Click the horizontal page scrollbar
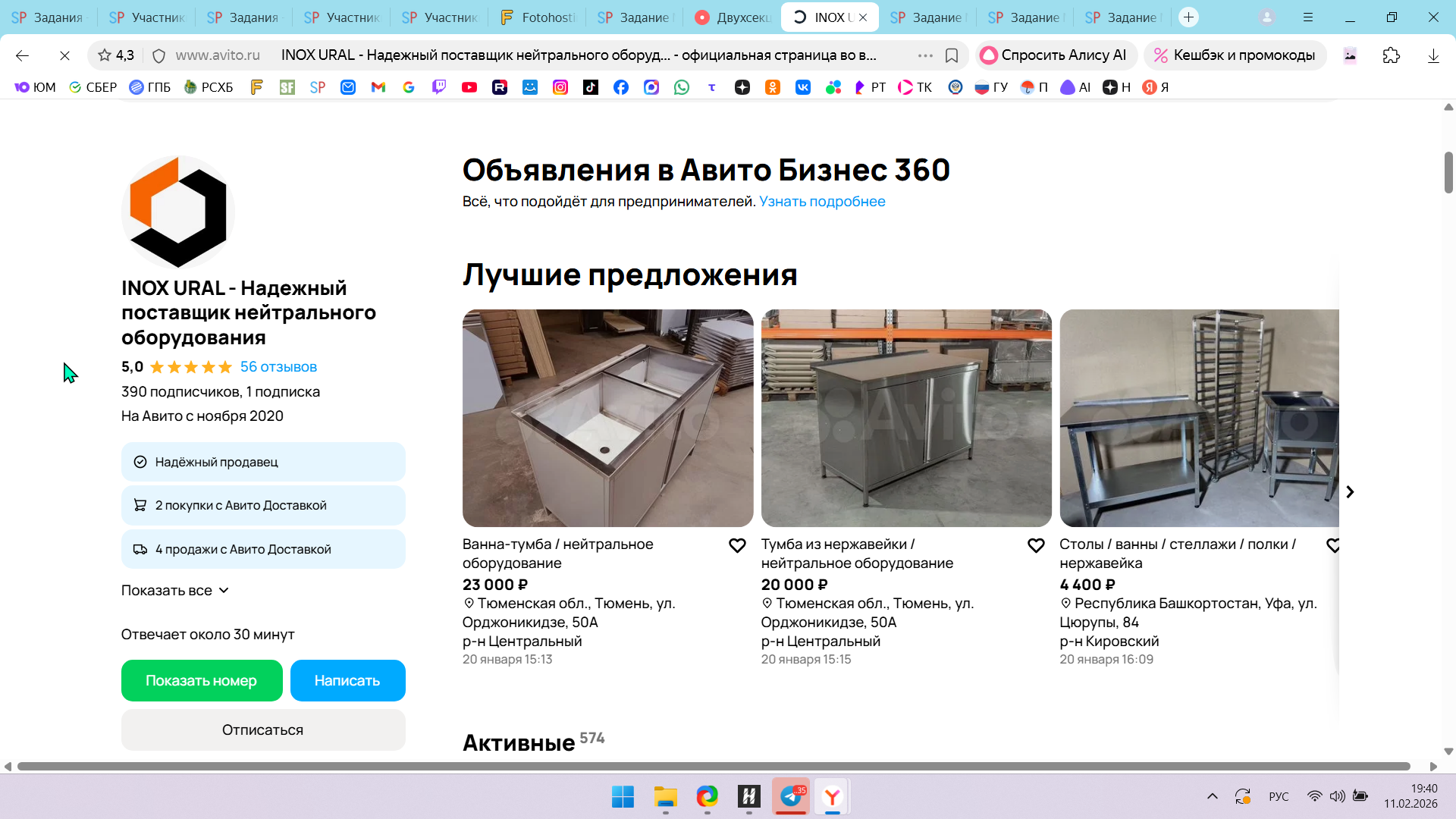The width and height of the screenshot is (1456, 819). coord(713,766)
